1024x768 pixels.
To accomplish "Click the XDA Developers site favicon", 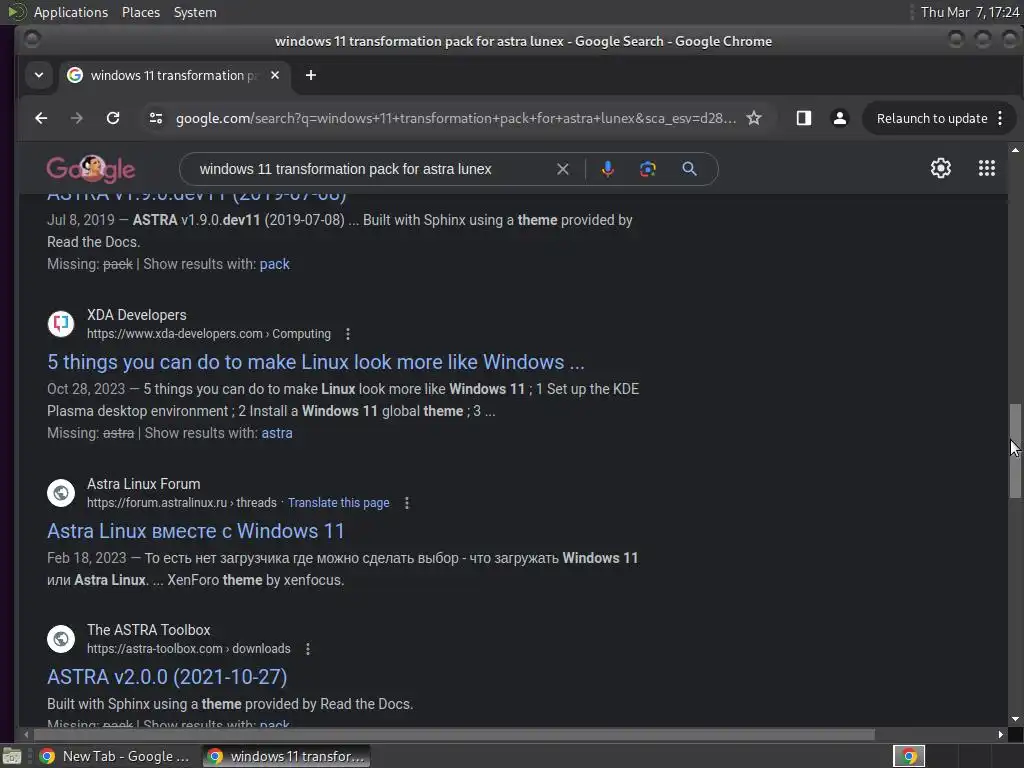I will pyautogui.click(x=61, y=324).
